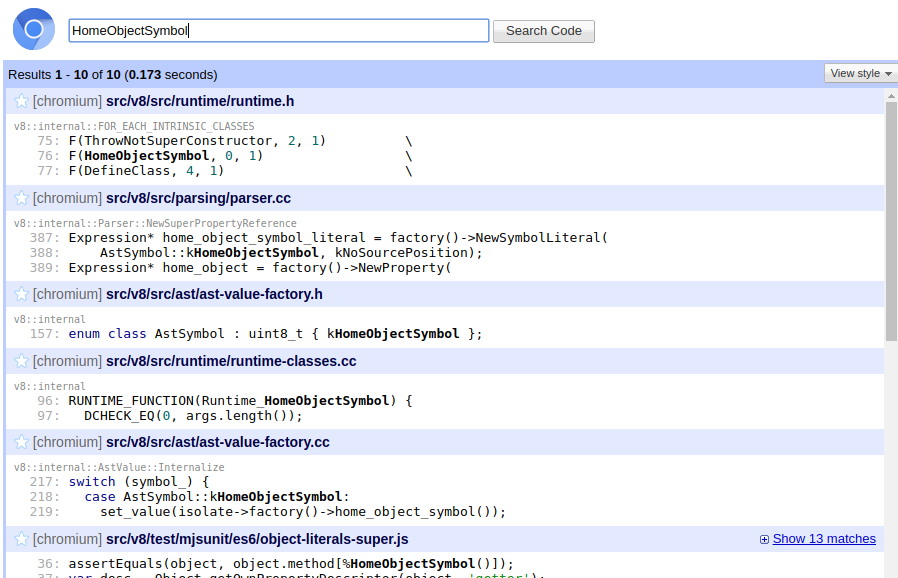Viewport: 898px width, 578px height.
Task: Star the ast-value-factory.h result
Action: [21, 294]
